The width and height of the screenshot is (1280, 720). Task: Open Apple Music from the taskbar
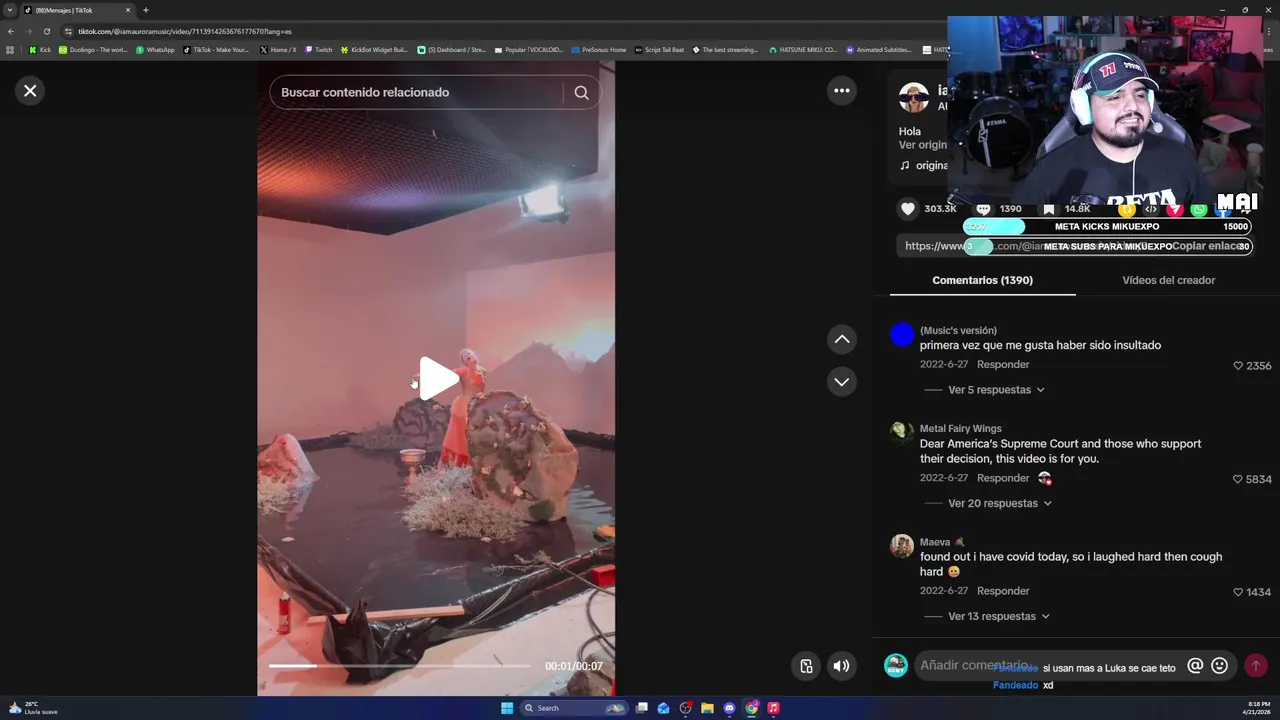tap(773, 708)
